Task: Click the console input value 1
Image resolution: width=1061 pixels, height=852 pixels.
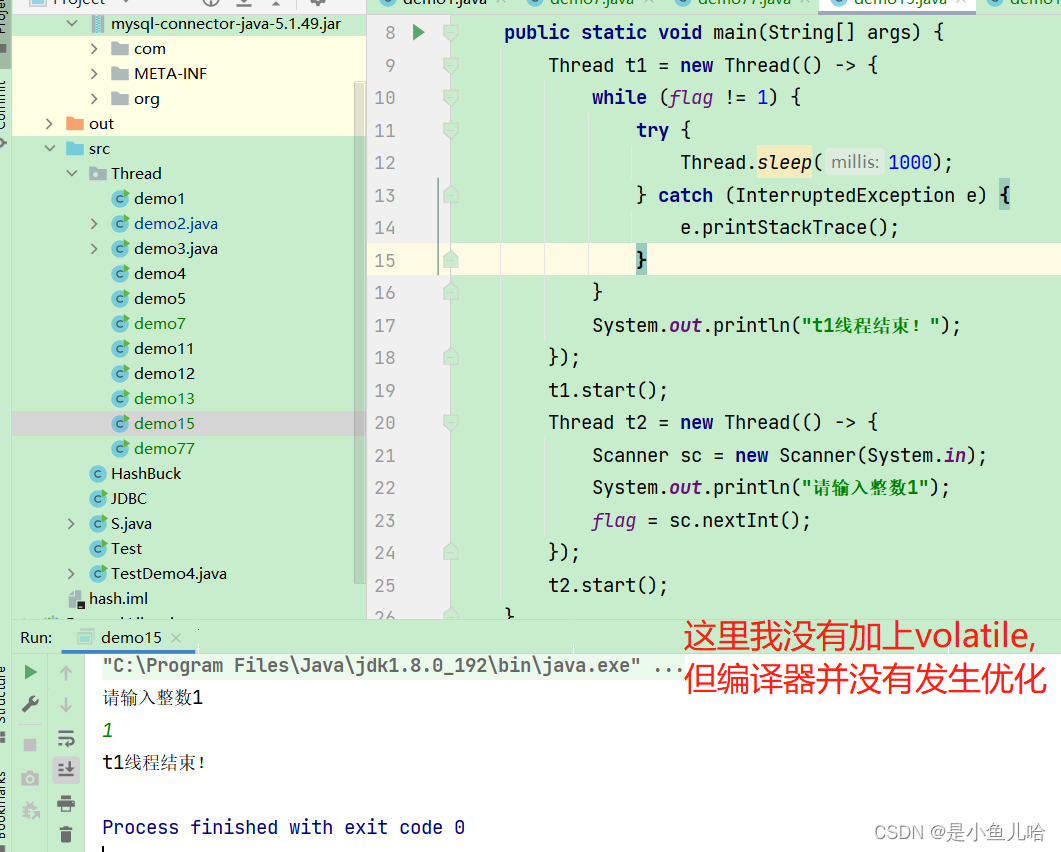Action: click(108, 730)
